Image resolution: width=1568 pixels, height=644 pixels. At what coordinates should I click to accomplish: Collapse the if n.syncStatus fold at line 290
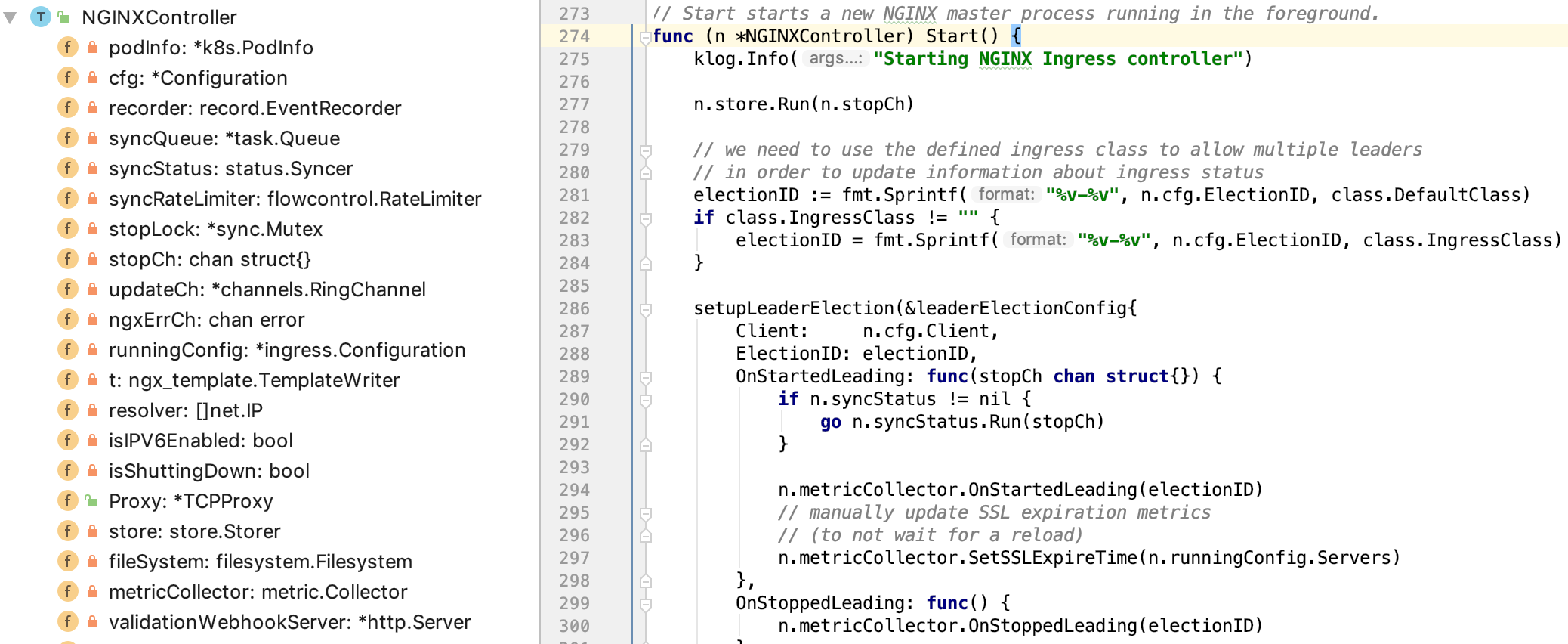coord(645,400)
